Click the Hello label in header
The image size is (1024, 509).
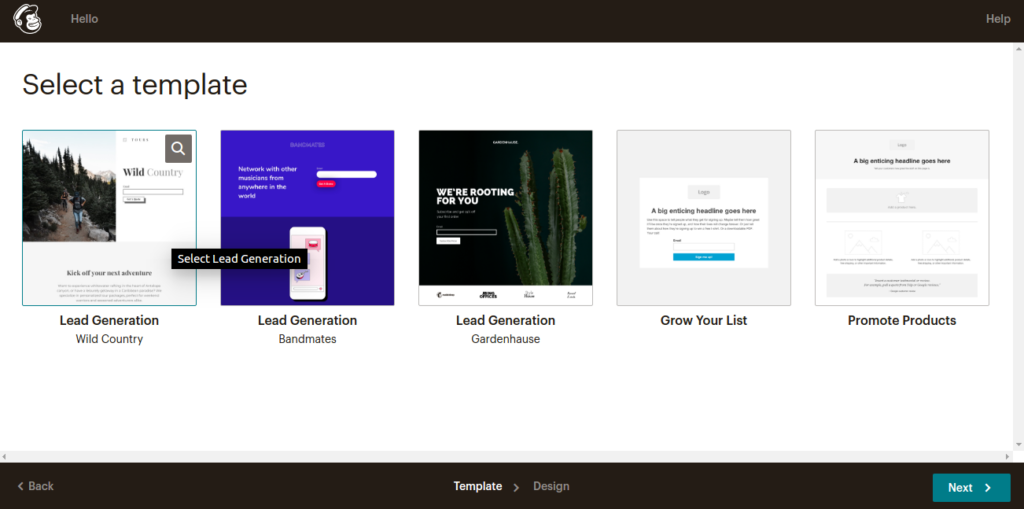pyautogui.click(x=84, y=19)
